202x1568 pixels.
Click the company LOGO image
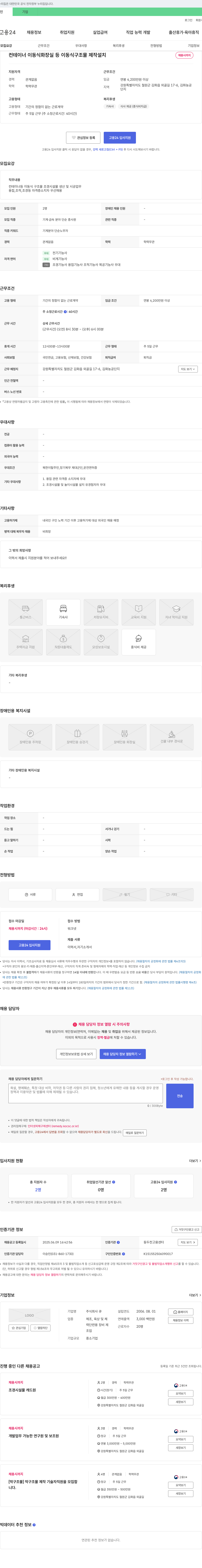(x=29, y=1315)
